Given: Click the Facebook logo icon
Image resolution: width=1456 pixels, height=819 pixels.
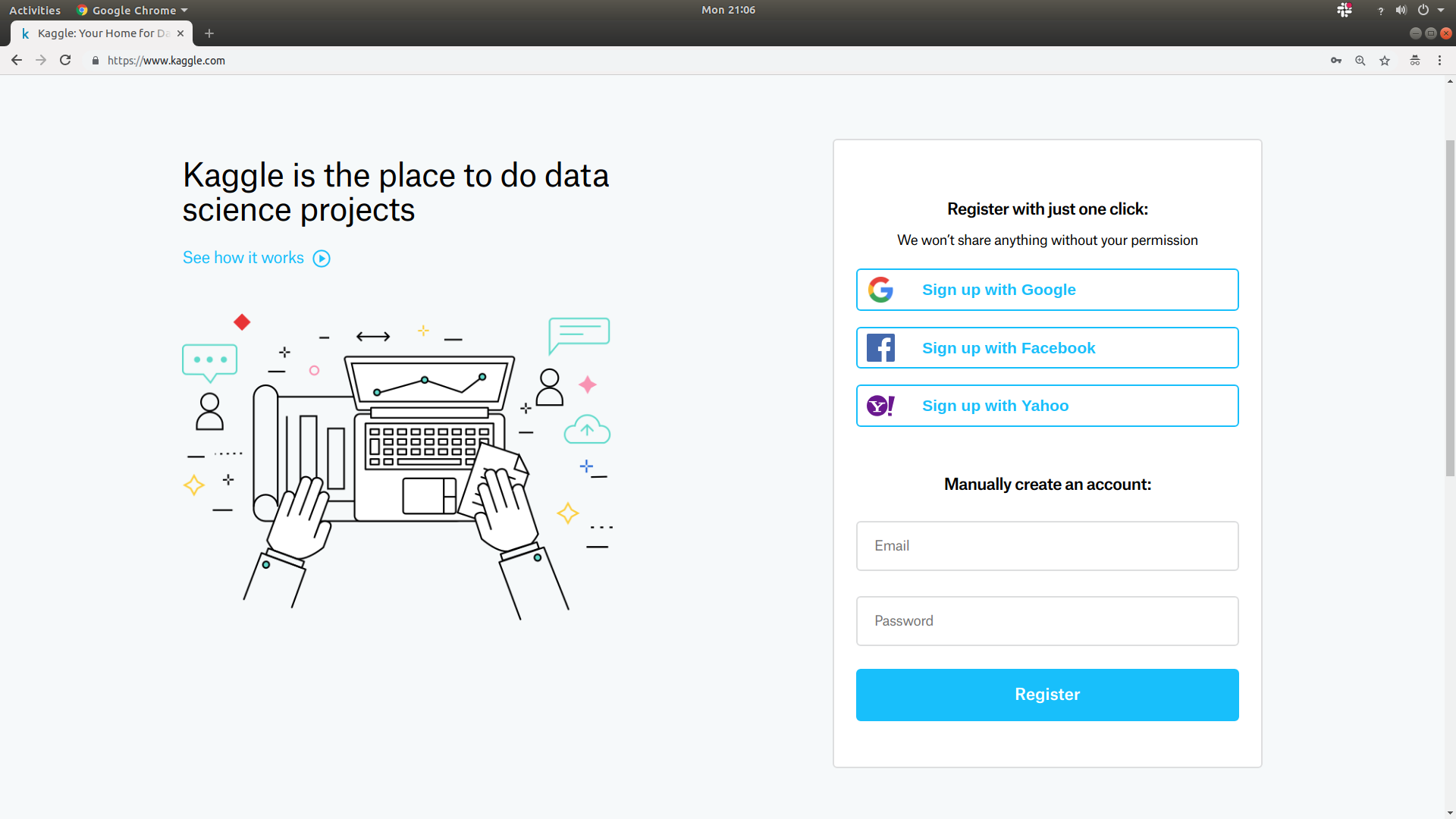Looking at the screenshot, I should 880,348.
